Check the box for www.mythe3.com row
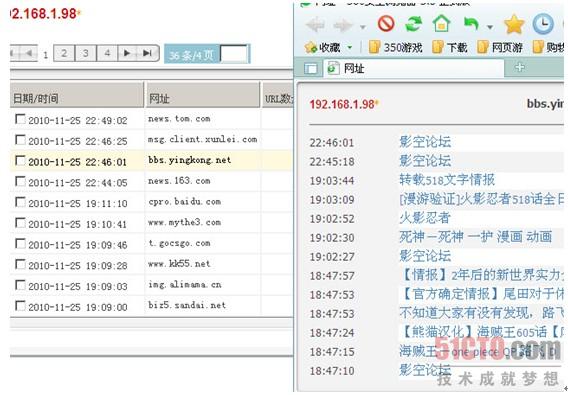This screenshot has width=568, height=395. point(21,223)
